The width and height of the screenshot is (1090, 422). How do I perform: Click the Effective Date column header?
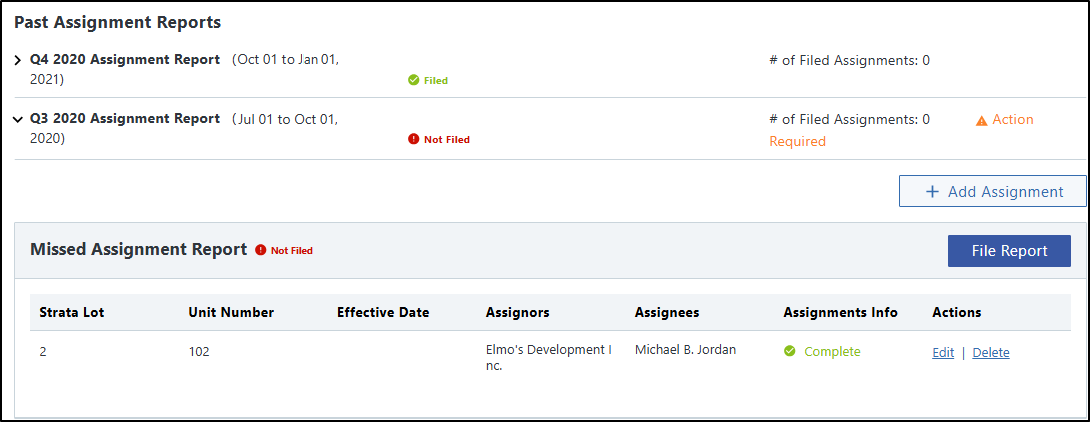coord(383,313)
